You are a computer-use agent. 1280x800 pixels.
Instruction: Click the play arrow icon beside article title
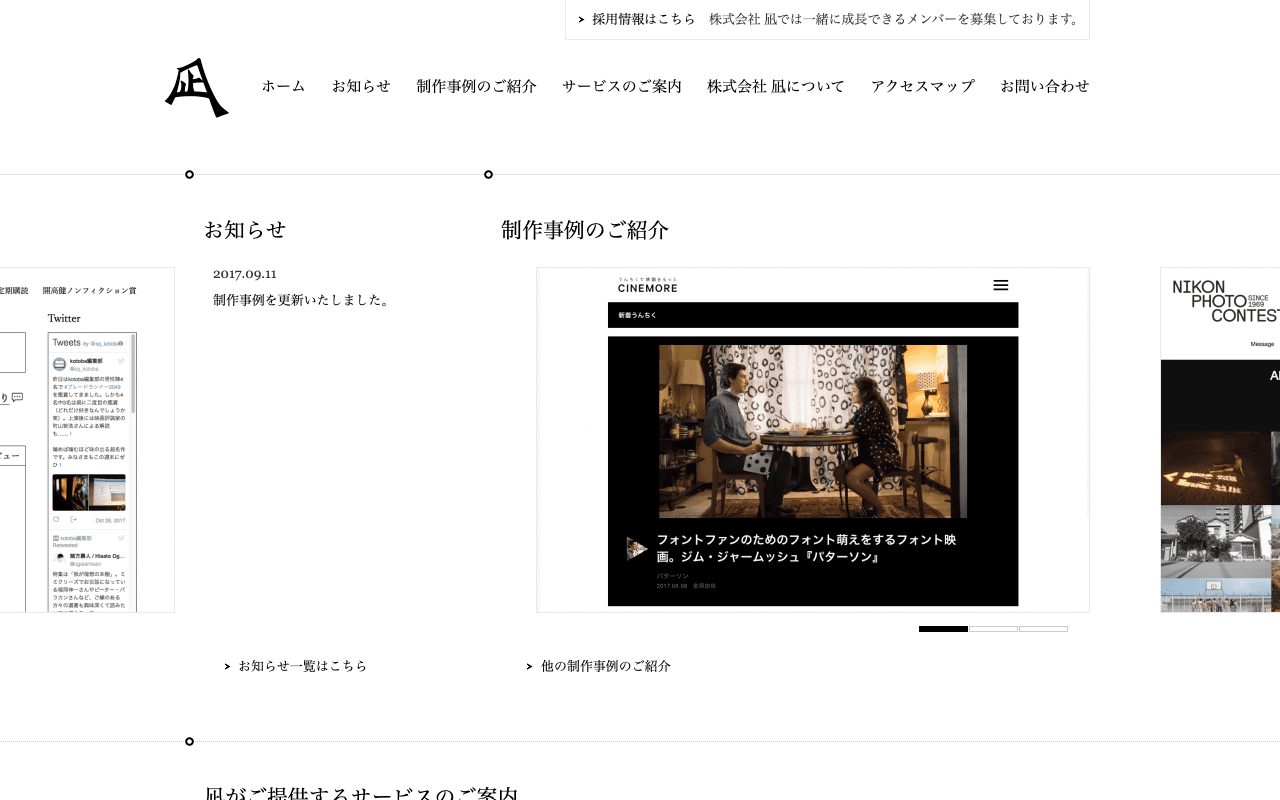(637, 548)
